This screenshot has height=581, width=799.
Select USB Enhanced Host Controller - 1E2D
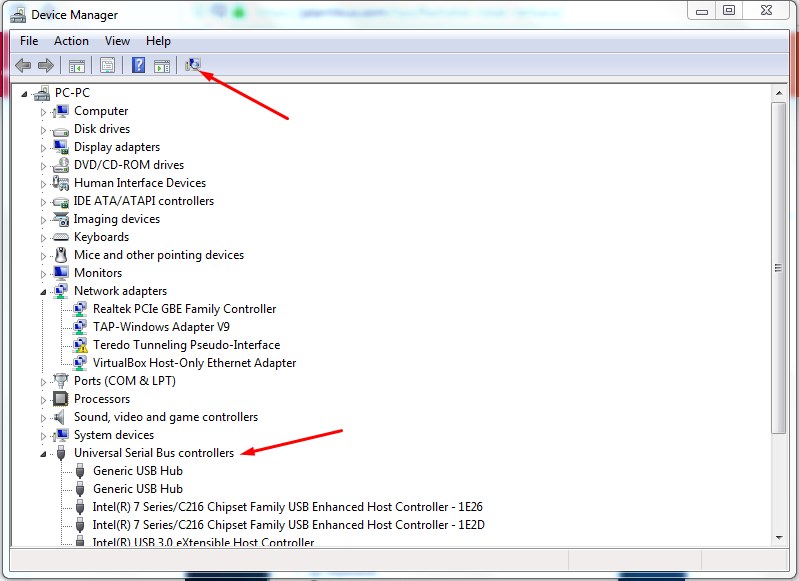click(288, 525)
